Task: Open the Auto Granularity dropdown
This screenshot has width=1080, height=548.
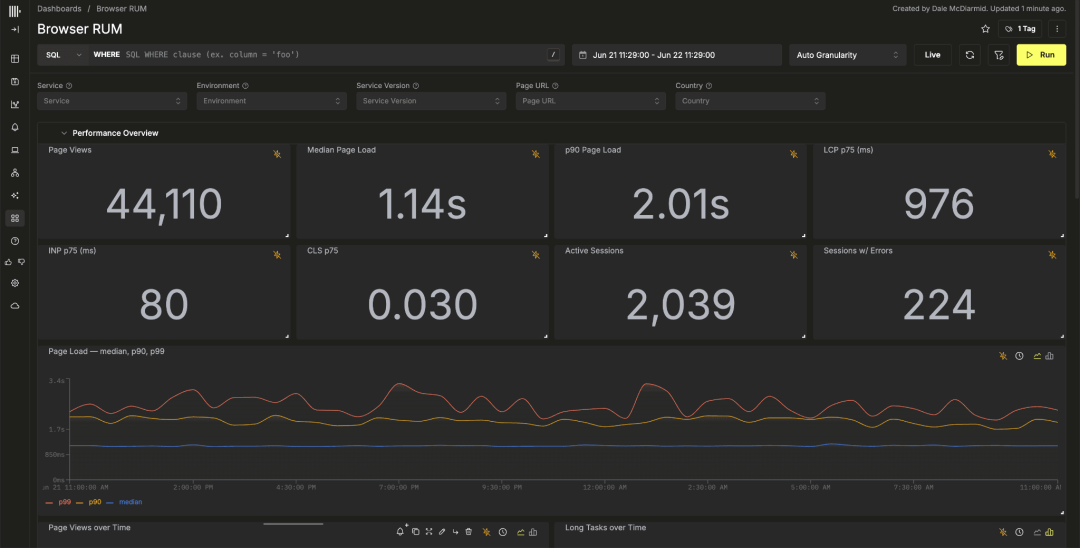Action: pos(848,55)
